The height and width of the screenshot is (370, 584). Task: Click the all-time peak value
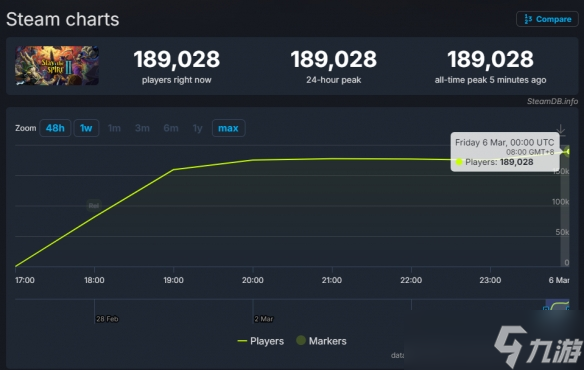click(490, 59)
